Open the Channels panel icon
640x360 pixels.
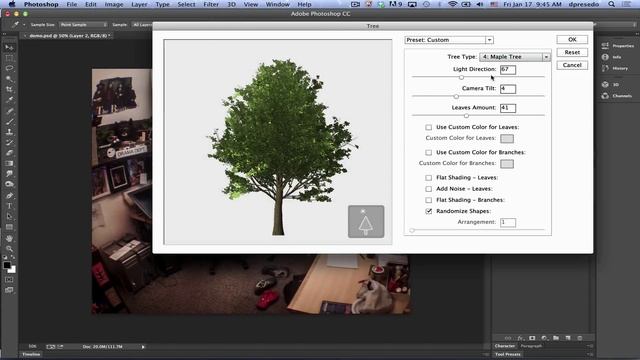pyautogui.click(x=605, y=96)
